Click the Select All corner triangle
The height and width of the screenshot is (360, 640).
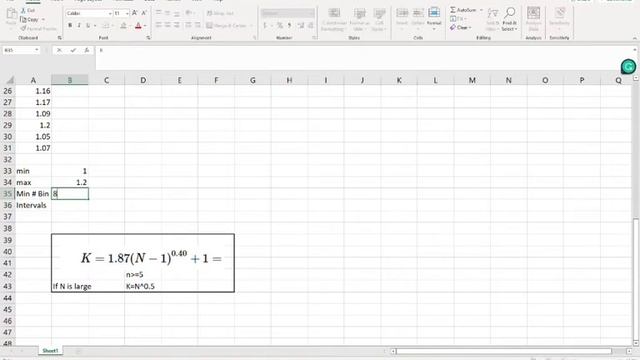click(9, 80)
